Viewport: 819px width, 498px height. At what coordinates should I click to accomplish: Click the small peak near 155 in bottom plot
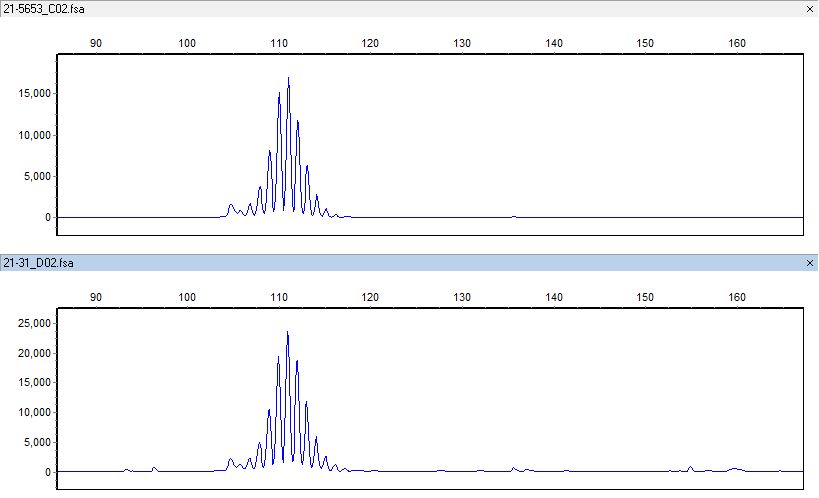click(690, 467)
